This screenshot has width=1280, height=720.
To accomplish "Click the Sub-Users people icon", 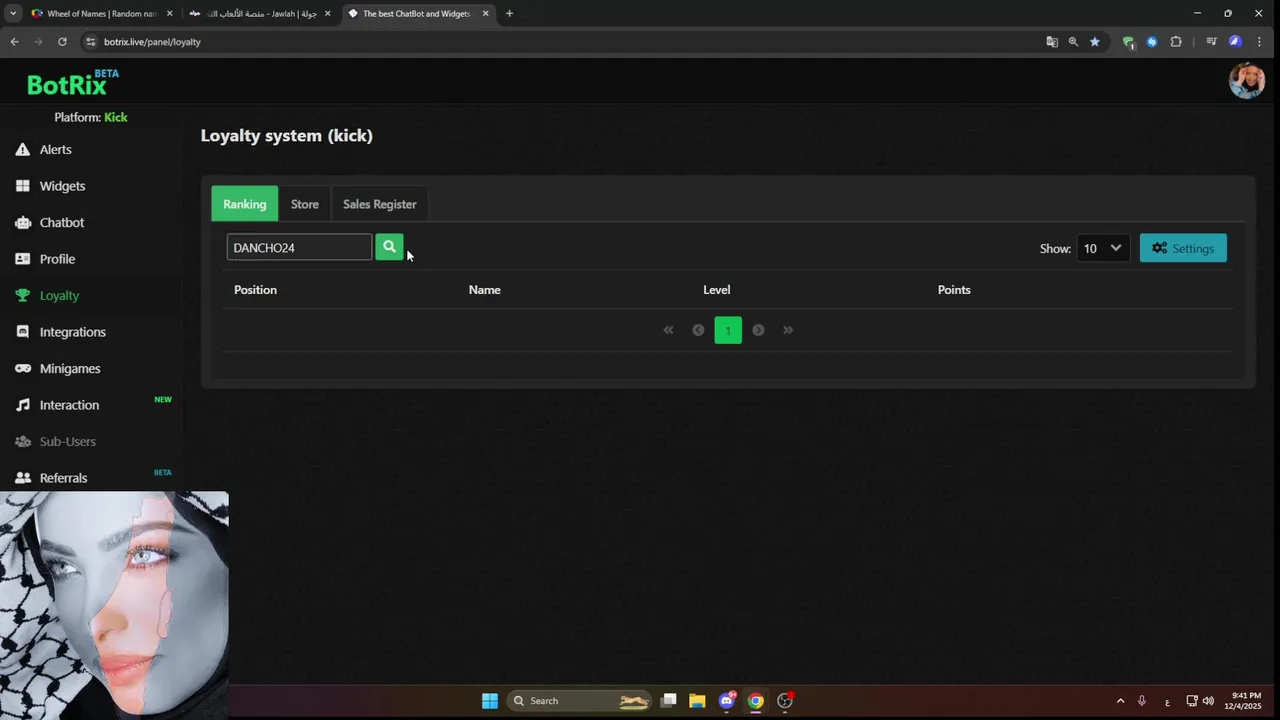I will [22, 441].
